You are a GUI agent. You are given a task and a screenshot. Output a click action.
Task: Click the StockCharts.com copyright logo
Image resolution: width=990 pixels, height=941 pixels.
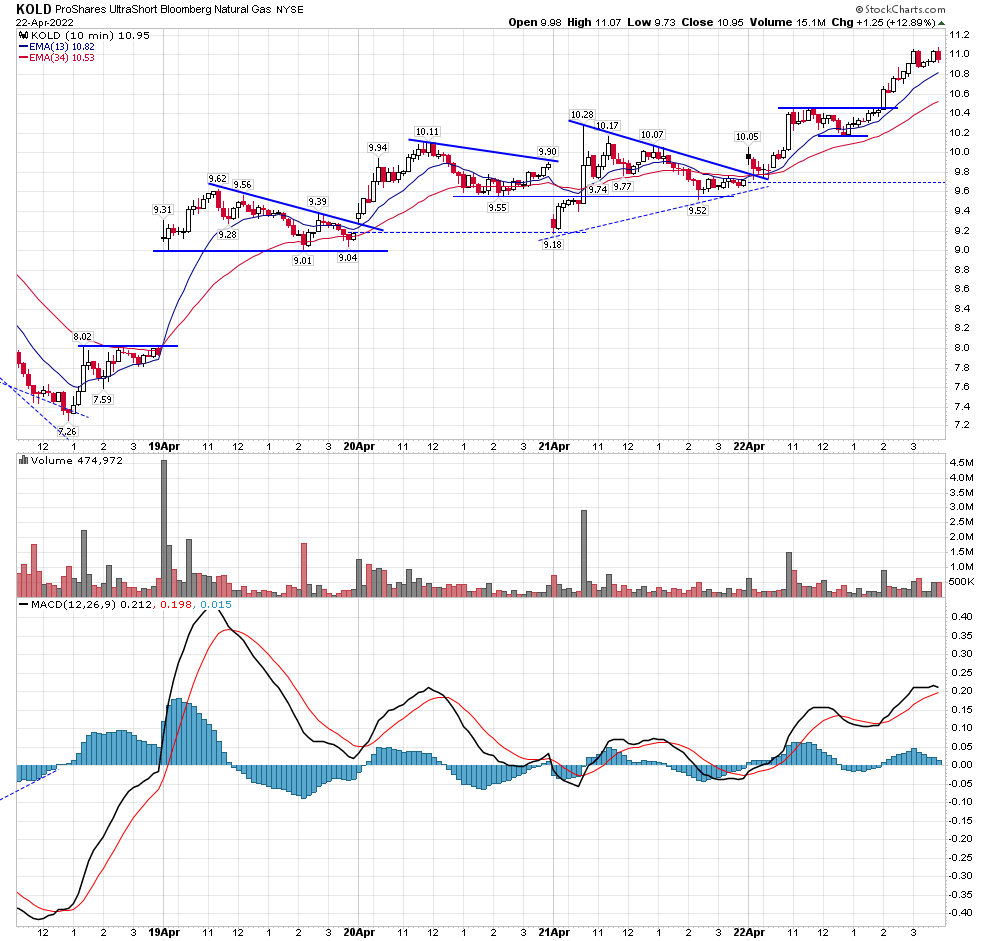click(x=900, y=9)
